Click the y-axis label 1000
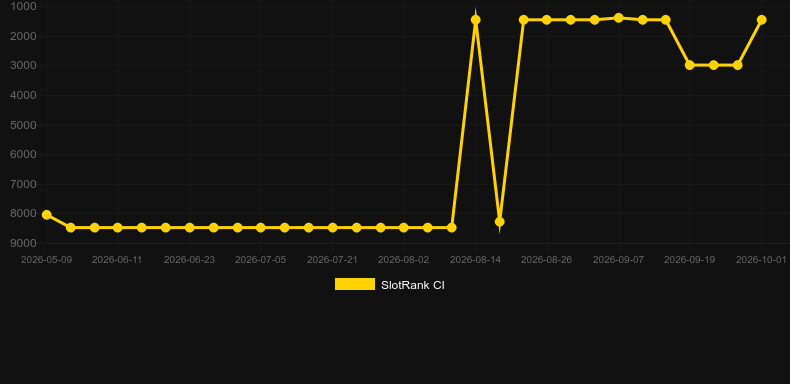The height and width of the screenshot is (384, 790). click(23, 6)
